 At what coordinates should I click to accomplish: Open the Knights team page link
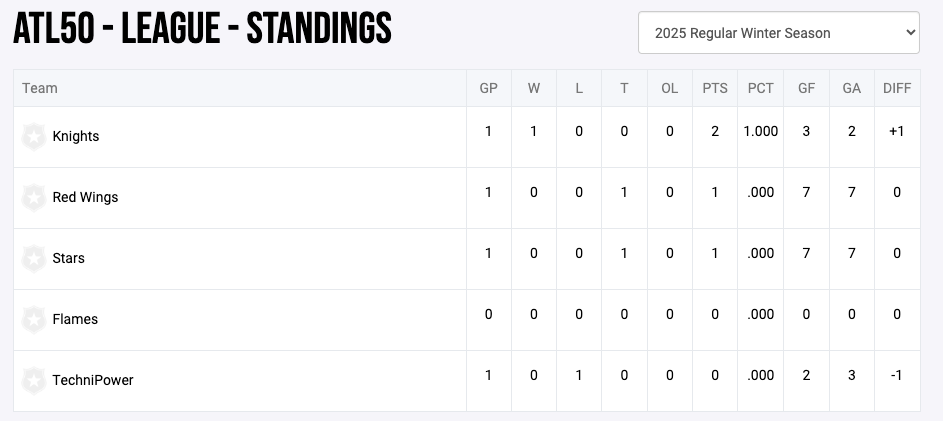[x=76, y=136]
